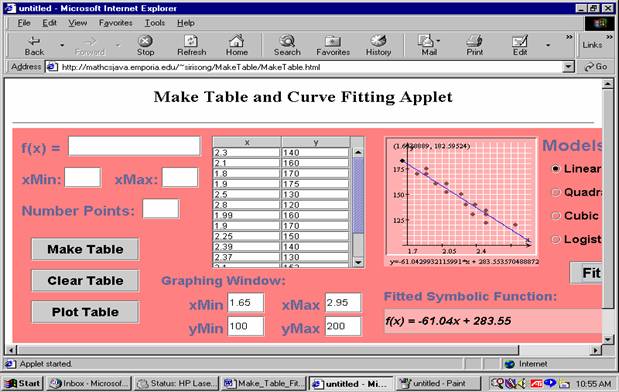Click the Plot Table button
Image resolution: width=619 pixels, height=392 pixels.
point(85,312)
